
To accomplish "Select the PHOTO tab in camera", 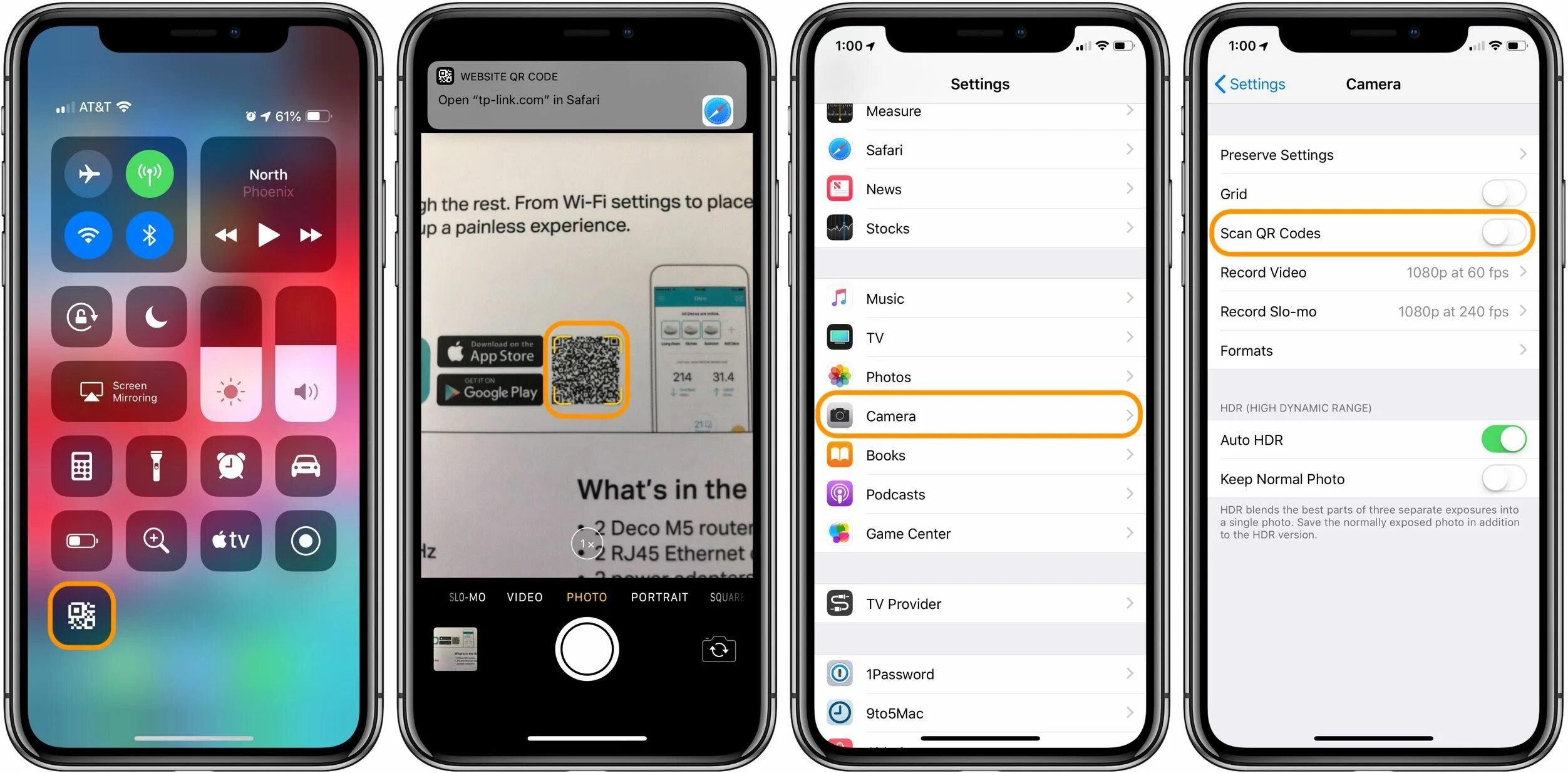I will (589, 597).
